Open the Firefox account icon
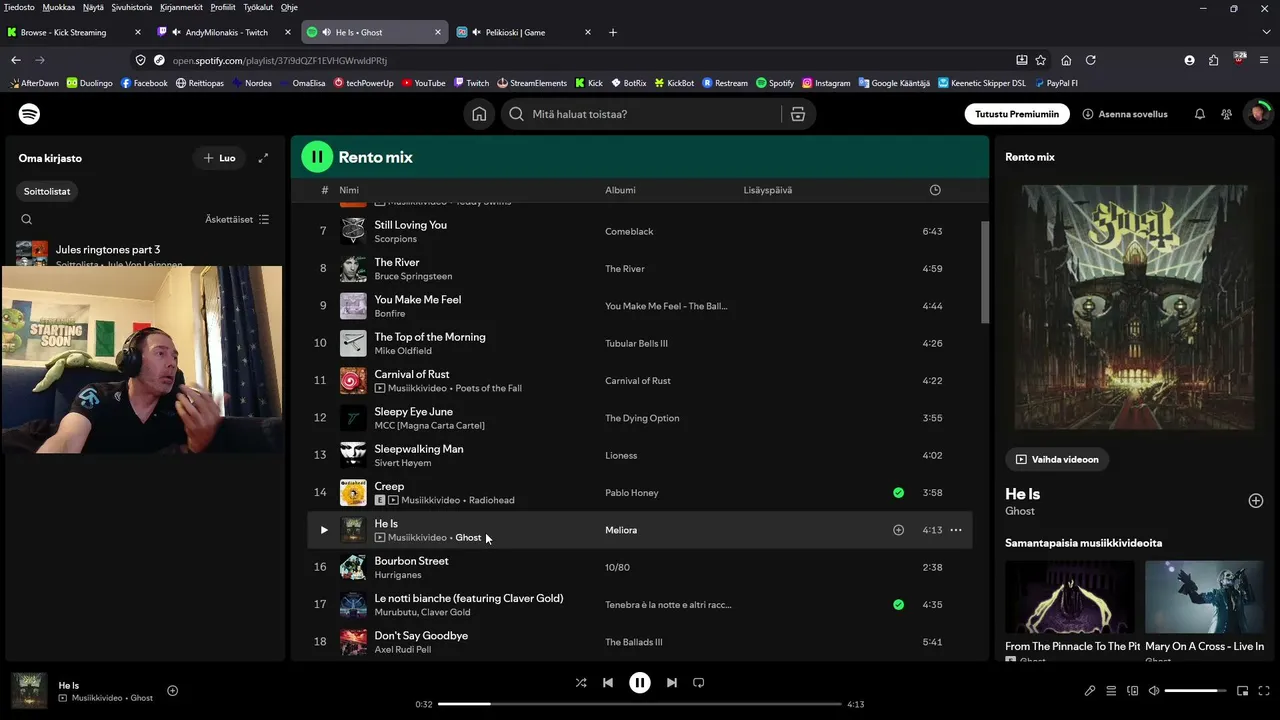Viewport: 1280px width, 720px height. 1189,60
